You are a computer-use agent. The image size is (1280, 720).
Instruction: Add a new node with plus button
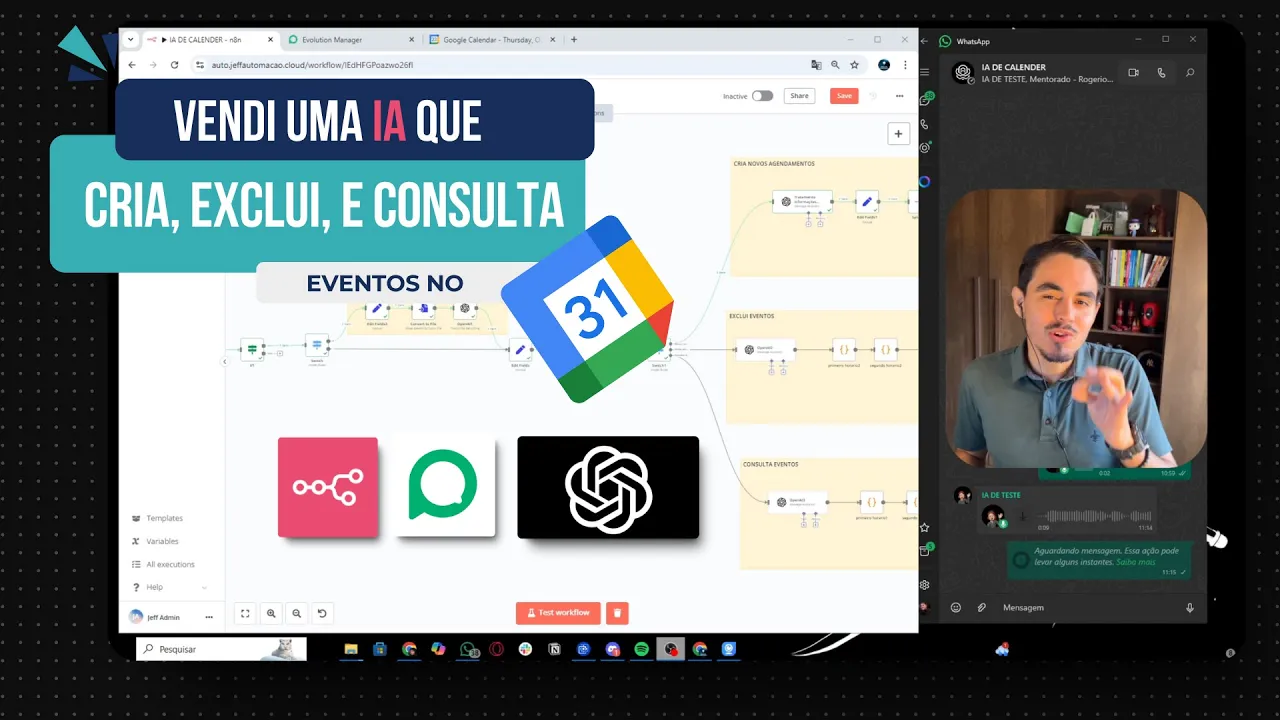(x=898, y=134)
